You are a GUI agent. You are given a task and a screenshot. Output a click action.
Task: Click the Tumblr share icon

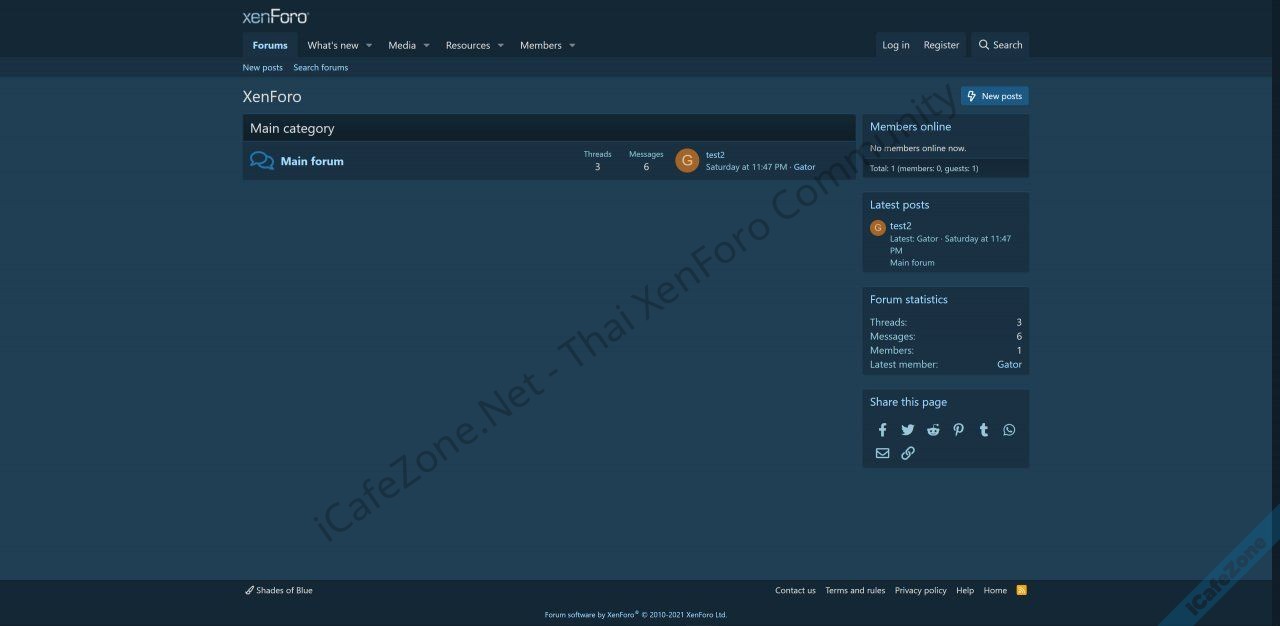coord(984,430)
